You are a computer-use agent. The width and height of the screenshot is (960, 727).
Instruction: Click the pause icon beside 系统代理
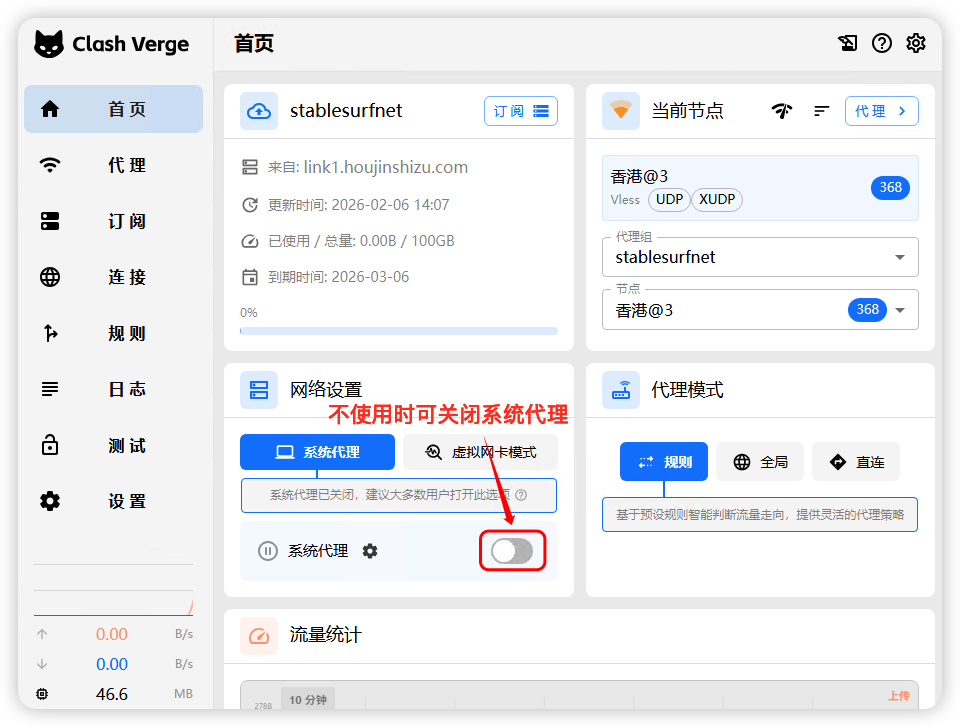pos(267,551)
